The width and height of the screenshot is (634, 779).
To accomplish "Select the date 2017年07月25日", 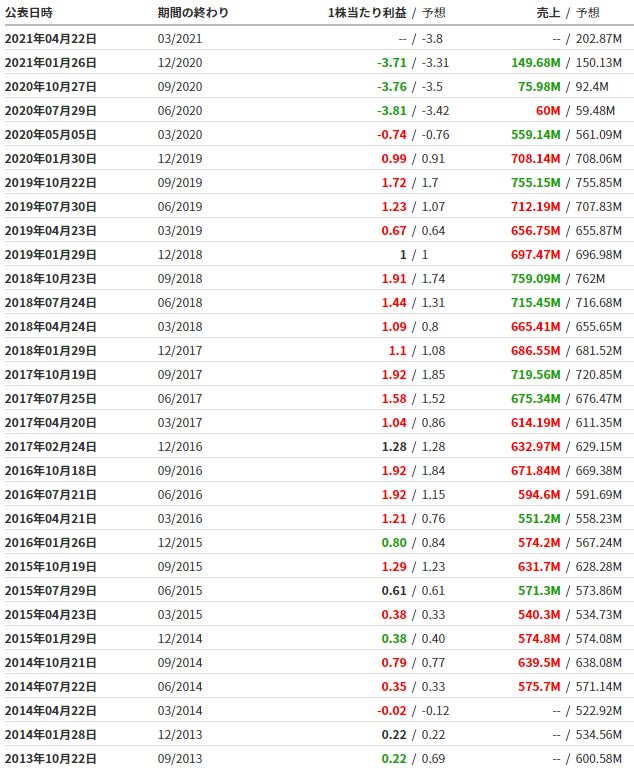I will [x=51, y=399].
